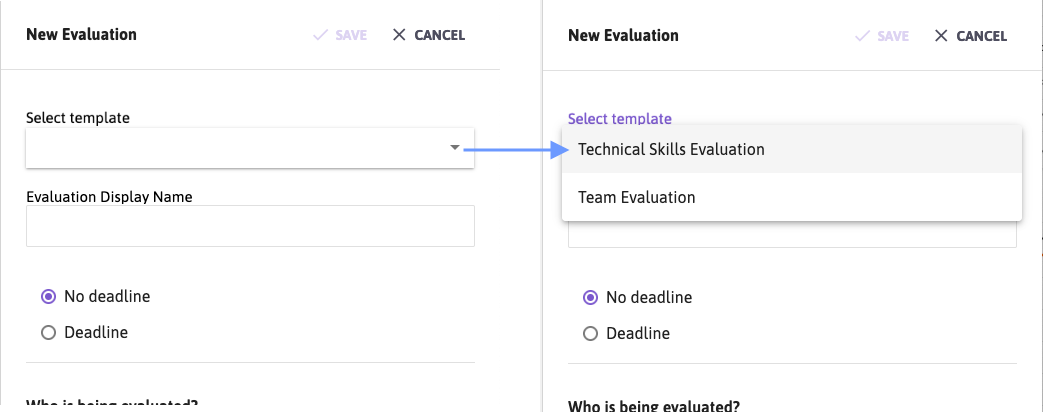
Task: Select Deadline radio in right panel
Action: [591, 333]
